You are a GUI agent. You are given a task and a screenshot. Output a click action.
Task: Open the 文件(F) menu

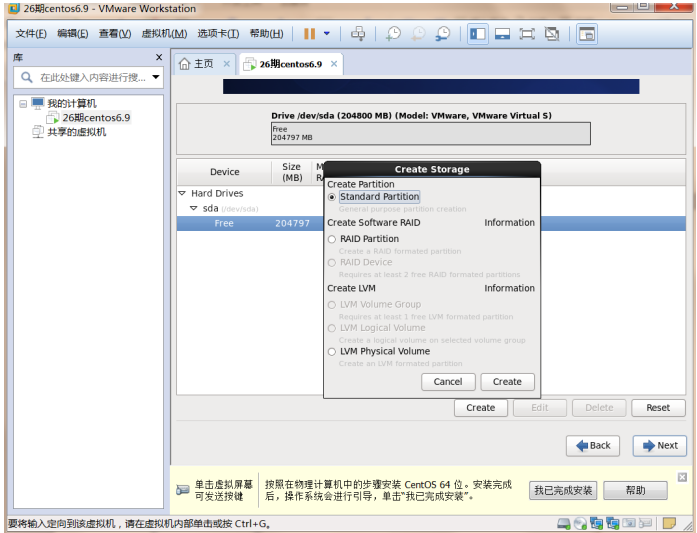tap(31, 34)
